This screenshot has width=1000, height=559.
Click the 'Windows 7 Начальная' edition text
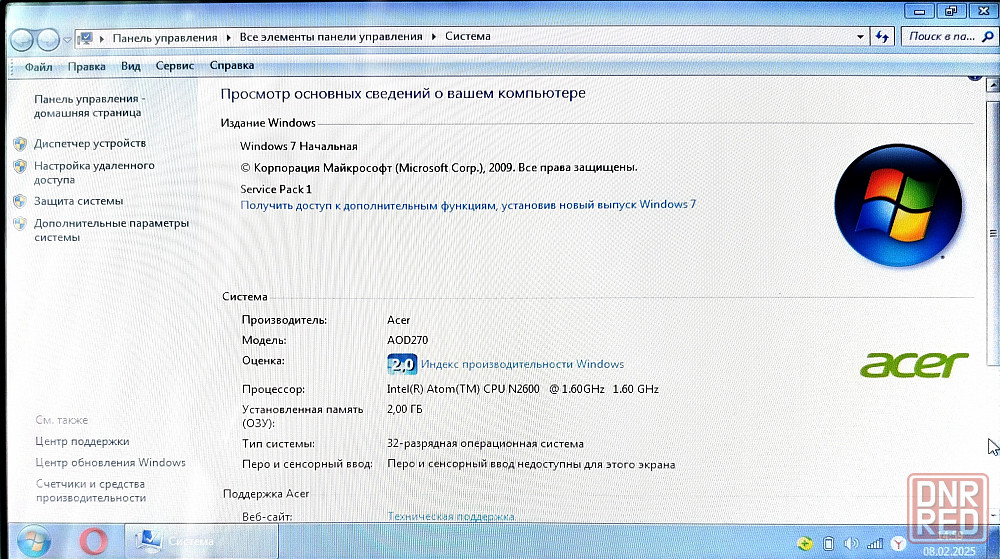(x=298, y=146)
